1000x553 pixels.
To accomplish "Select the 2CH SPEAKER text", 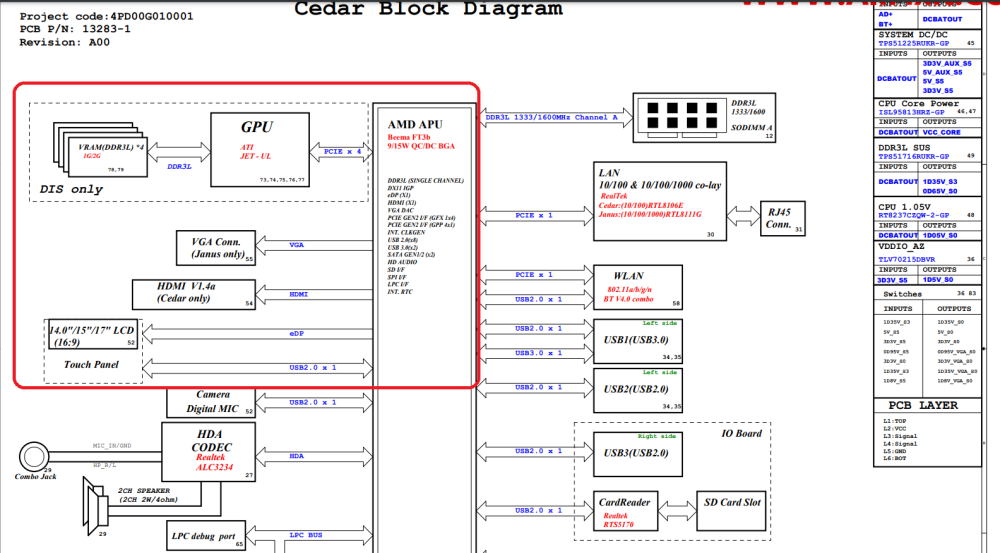I will (x=144, y=490).
